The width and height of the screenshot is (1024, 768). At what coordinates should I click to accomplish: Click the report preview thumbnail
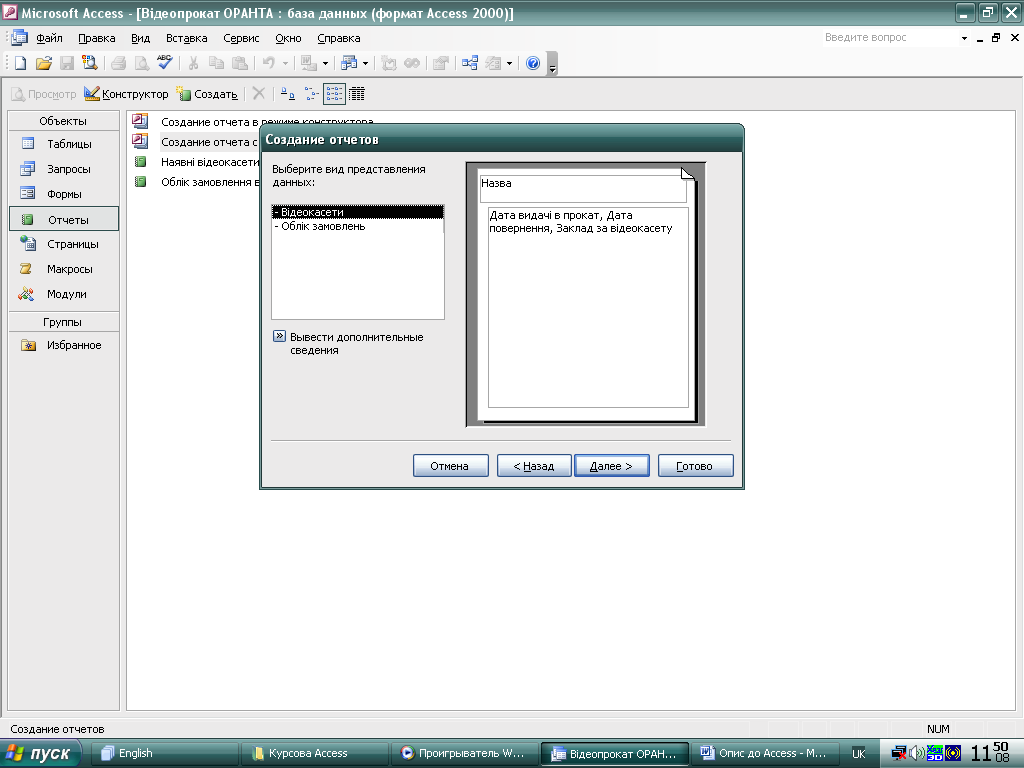point(586,295)
